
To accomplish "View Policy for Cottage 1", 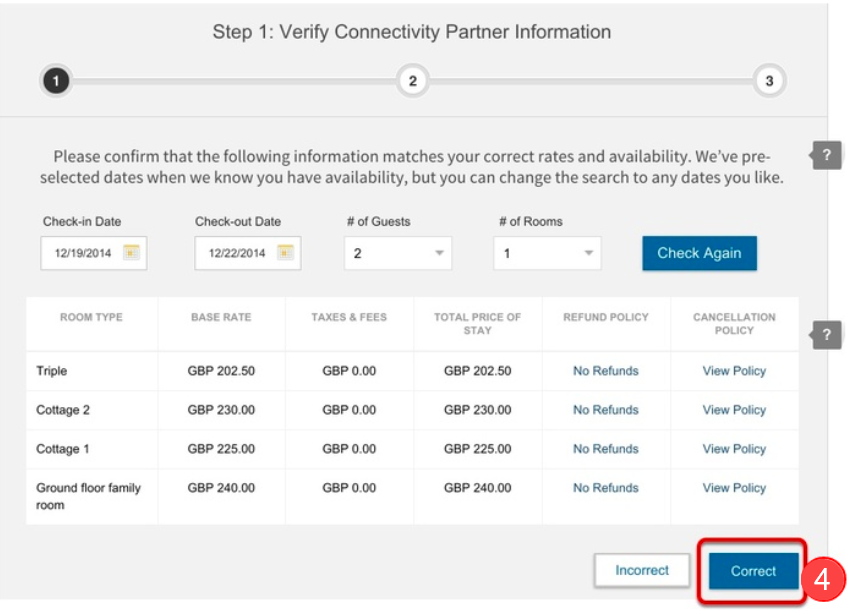I will (x=734, y=449).
